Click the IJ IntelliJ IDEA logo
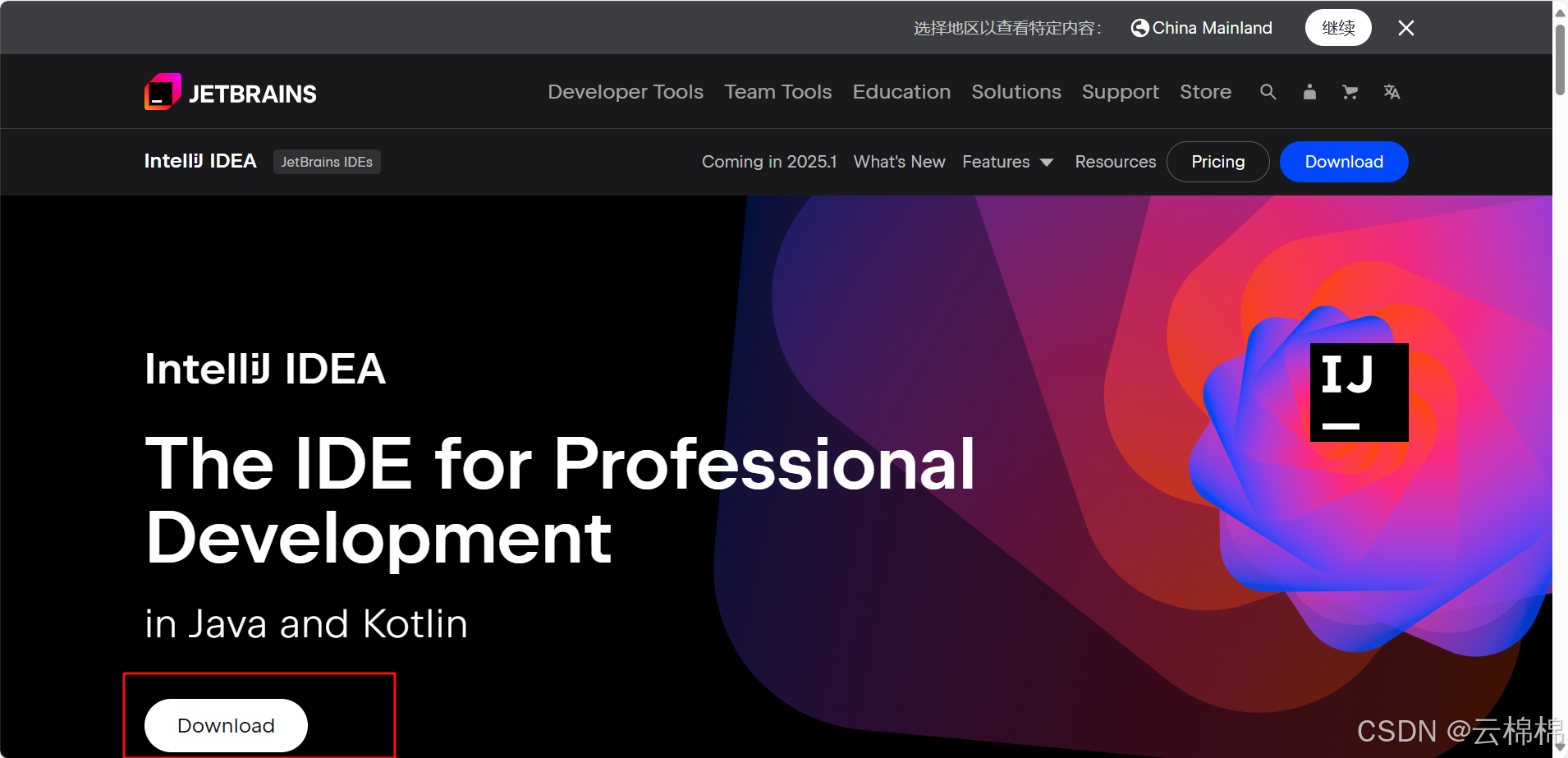The height and width of the screenshot is (758, 1568). 1359,393
